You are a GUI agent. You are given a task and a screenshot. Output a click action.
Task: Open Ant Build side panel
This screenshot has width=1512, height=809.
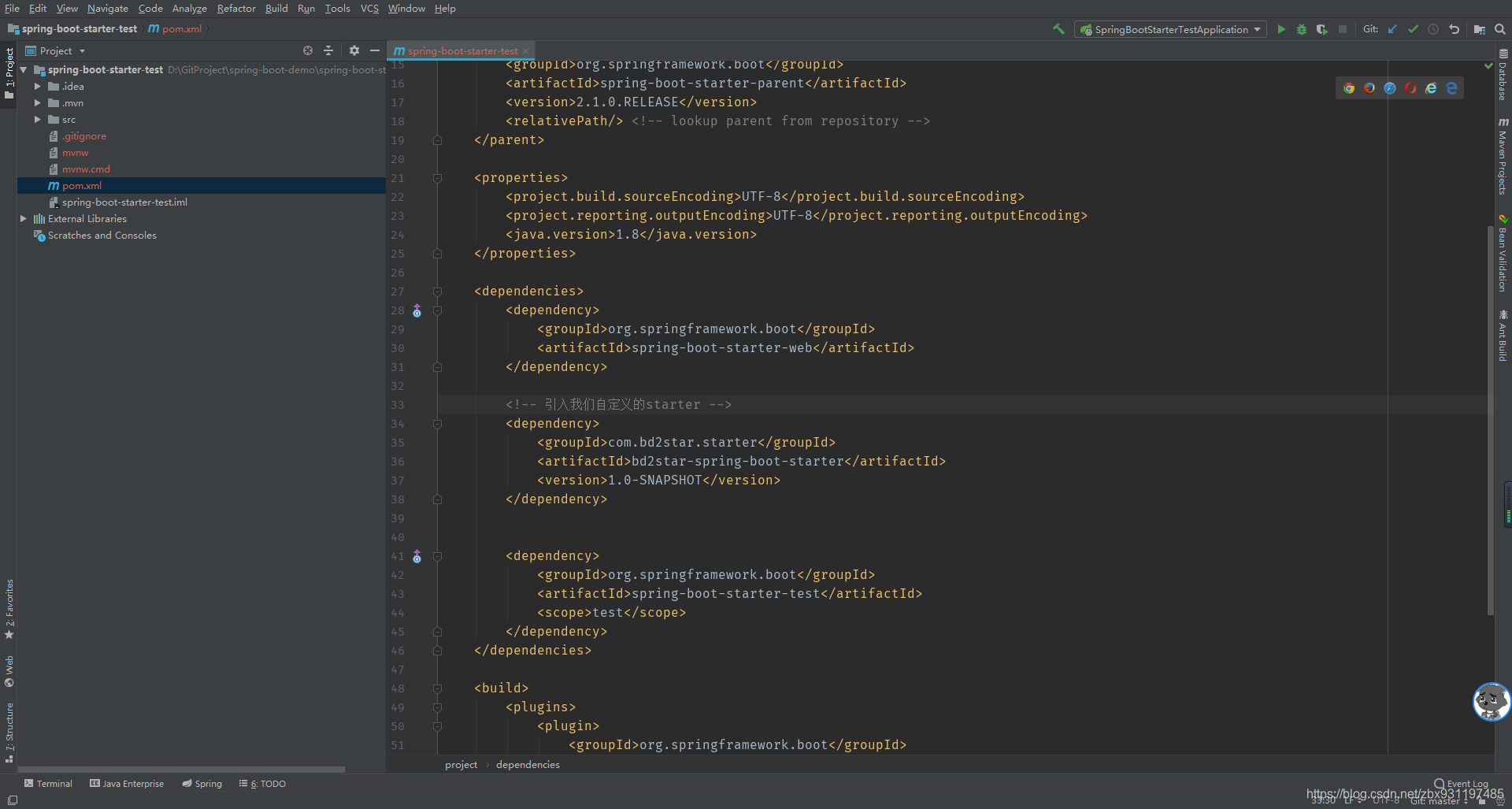1503,336
